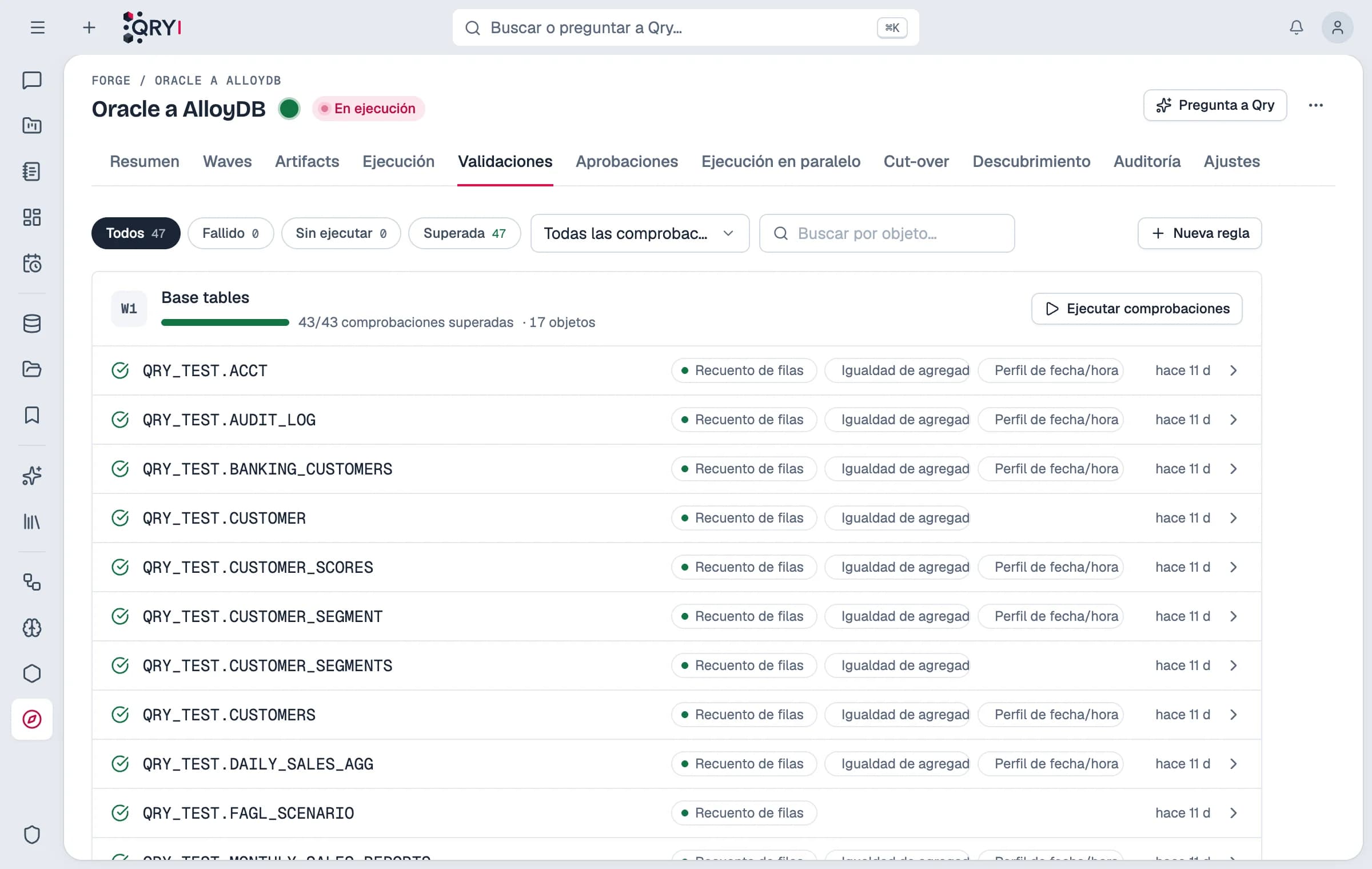This screenshot has height=869, width=1372.
Task: Expand the QRY_TEST.DAILY_SALES_AGG row chevron
Action: (1233, 764)
